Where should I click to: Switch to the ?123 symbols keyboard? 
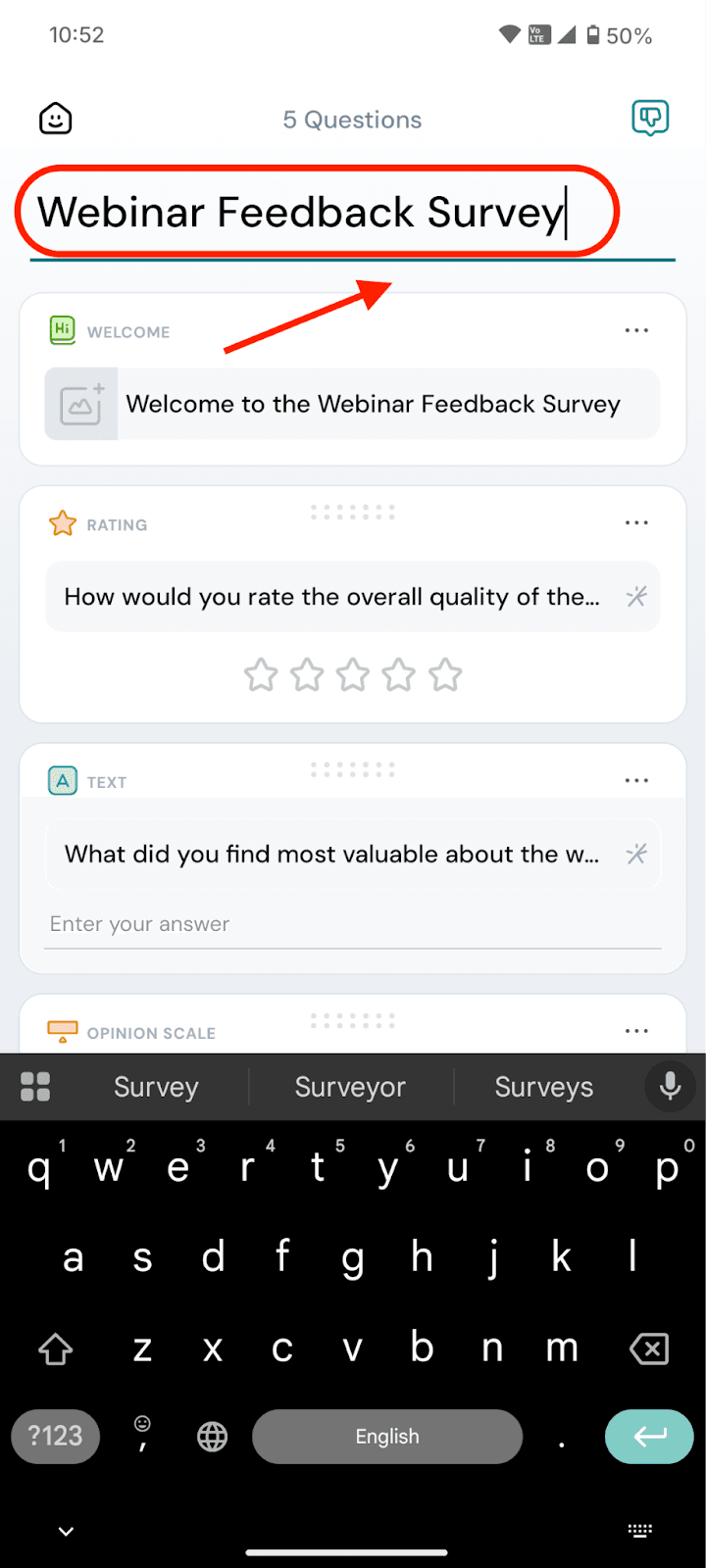pos(55,1437)
